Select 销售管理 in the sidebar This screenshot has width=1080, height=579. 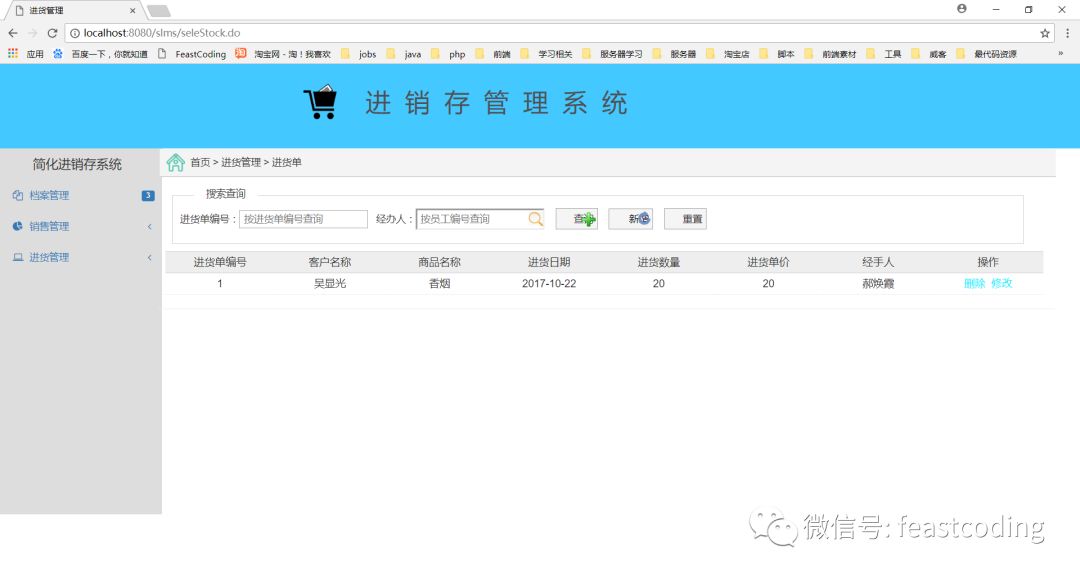pyautogui.click(x=49, y=227)
